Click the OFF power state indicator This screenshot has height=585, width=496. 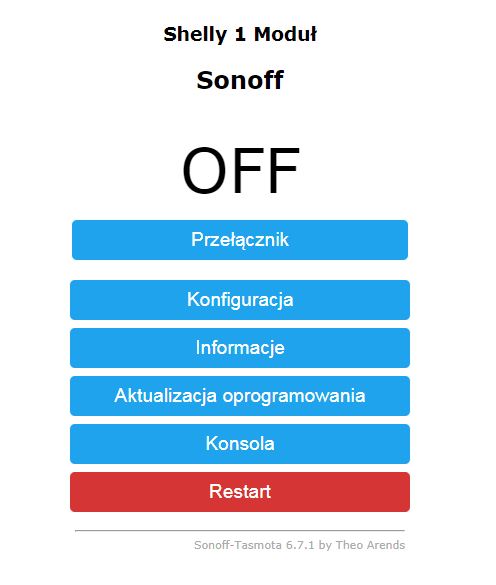(240, 171)
